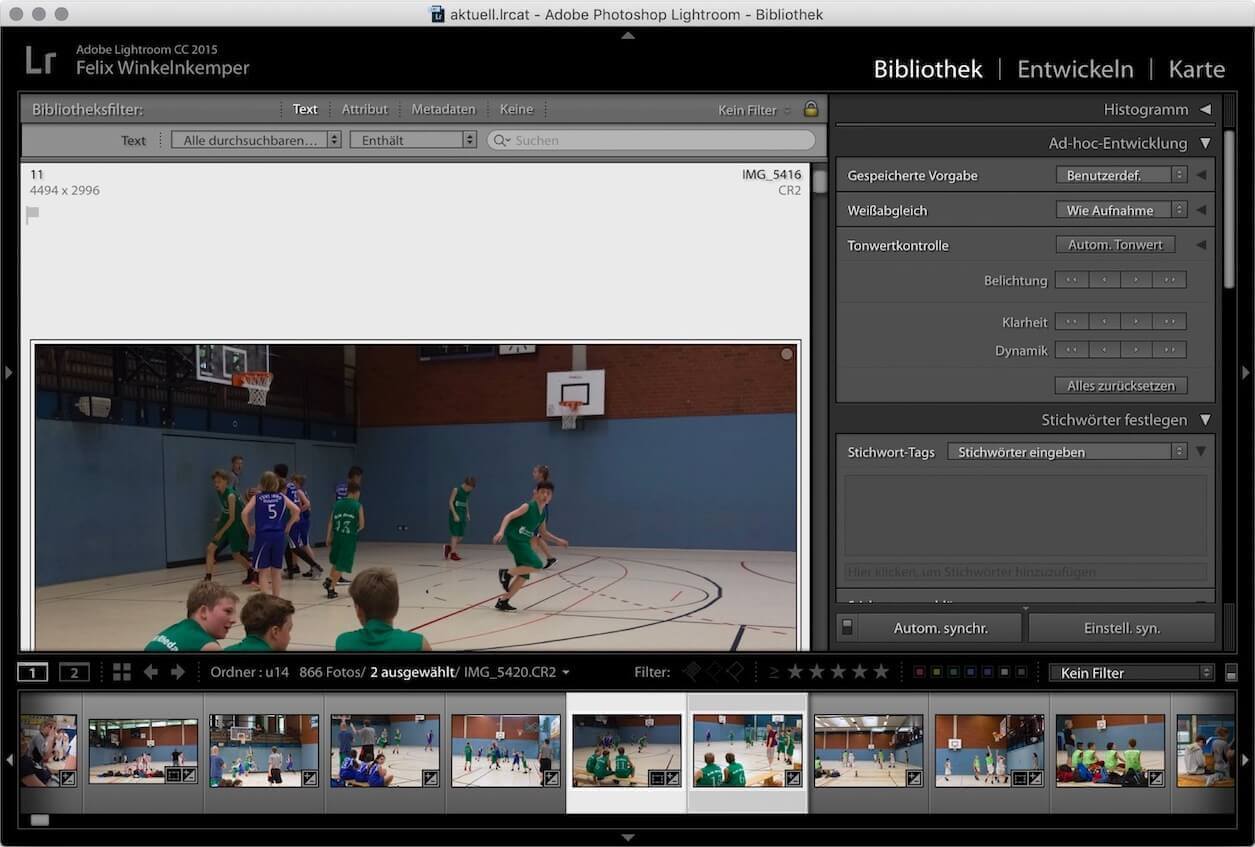1255x847 pixels.
Task: Toggle the red color label filter
Action: point(919,672)
